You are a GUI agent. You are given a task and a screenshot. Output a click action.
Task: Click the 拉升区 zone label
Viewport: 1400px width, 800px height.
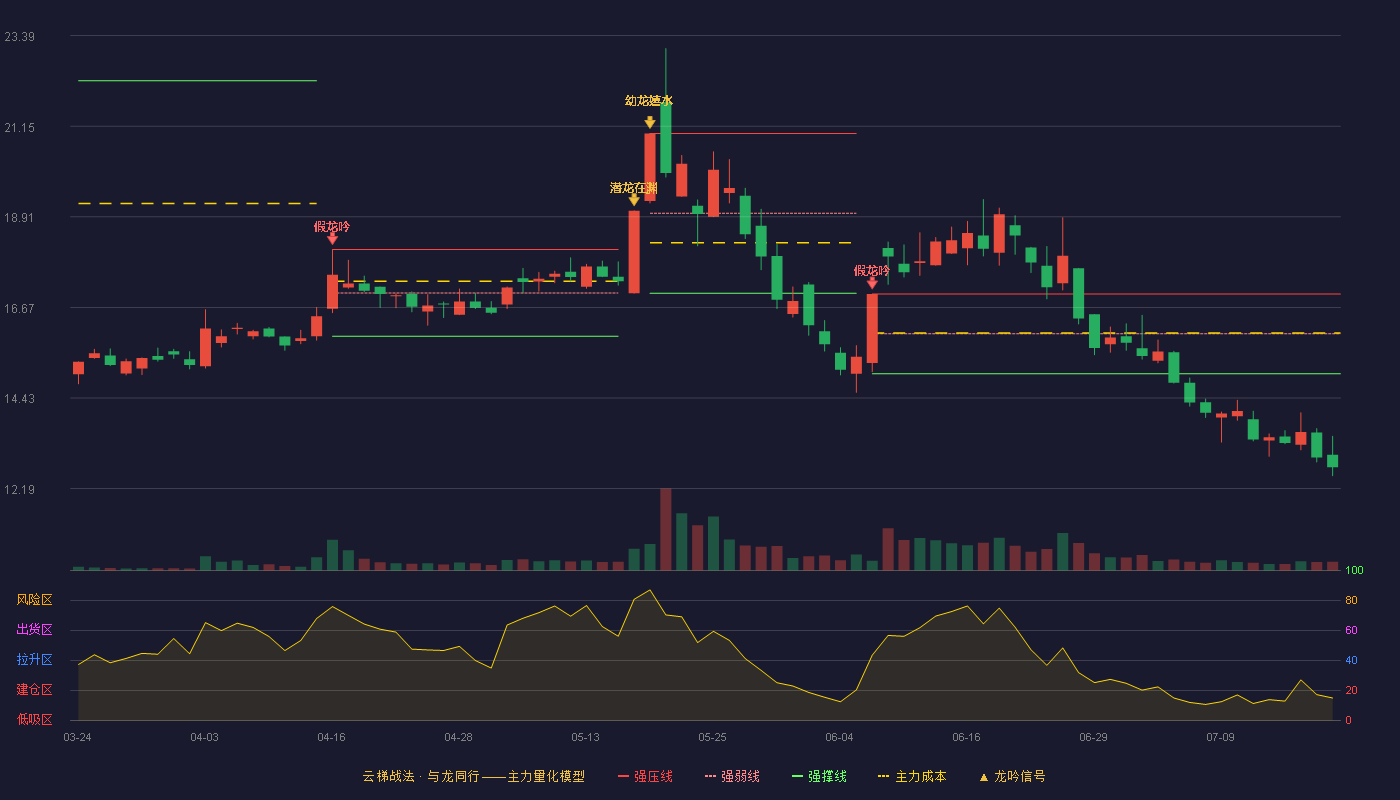[34, 660]
